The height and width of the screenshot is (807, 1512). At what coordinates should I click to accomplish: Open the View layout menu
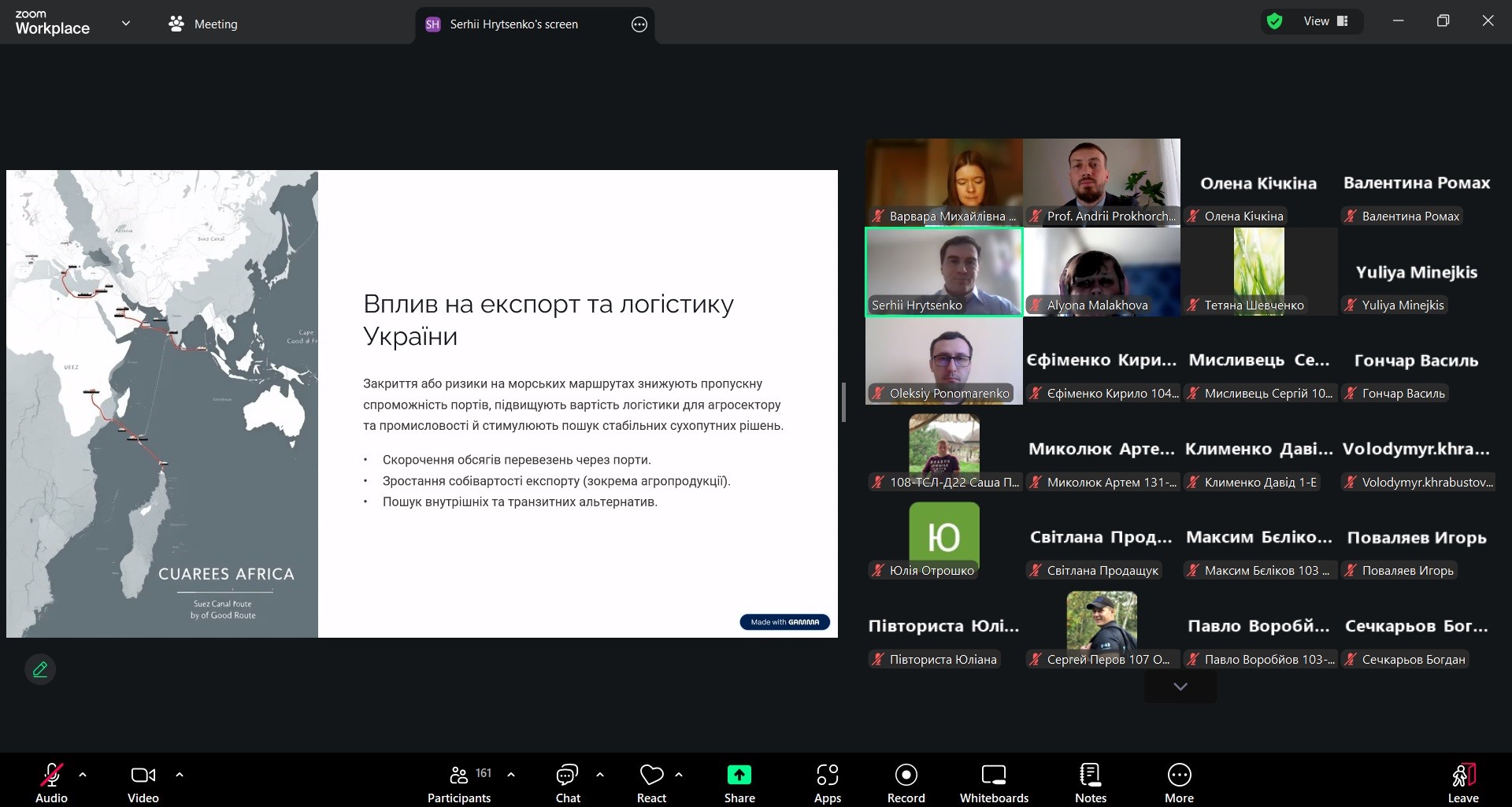pos(1325,21)
